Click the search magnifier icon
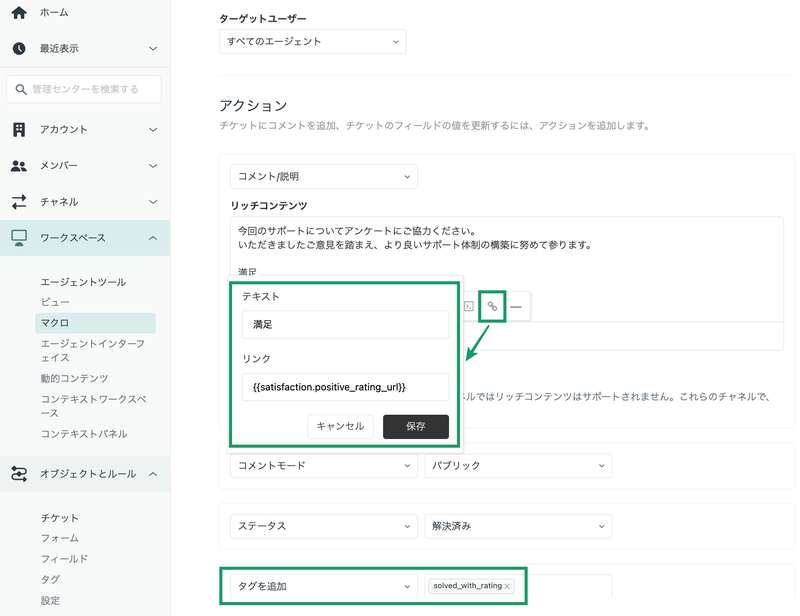The height and width of the screenshot is (616, 800). tap(20, 89)
